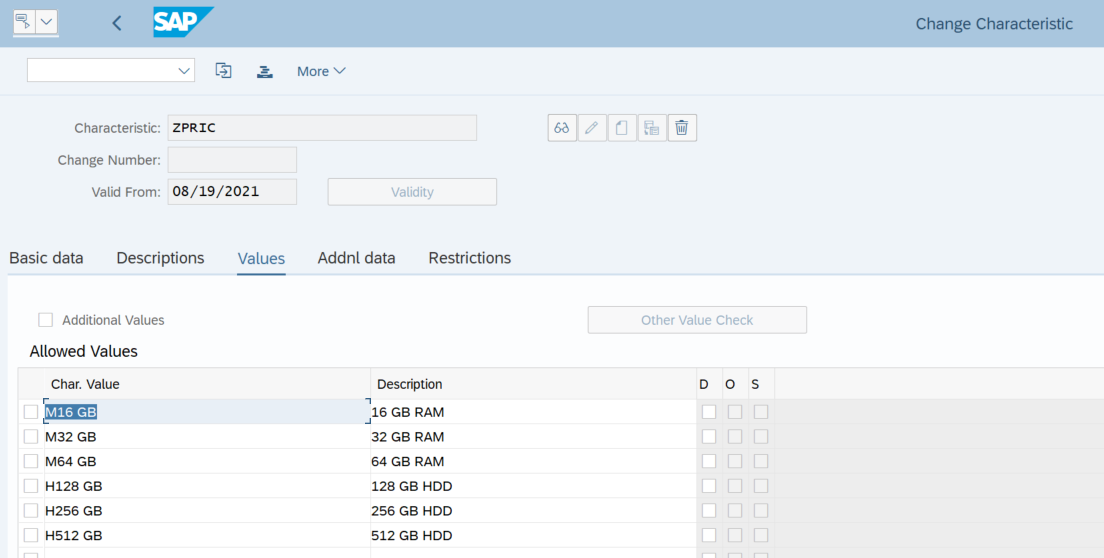Click the stacked layers toolbar icon
The height and width of the screenshot is (558, 1104).
coord(265,71)
